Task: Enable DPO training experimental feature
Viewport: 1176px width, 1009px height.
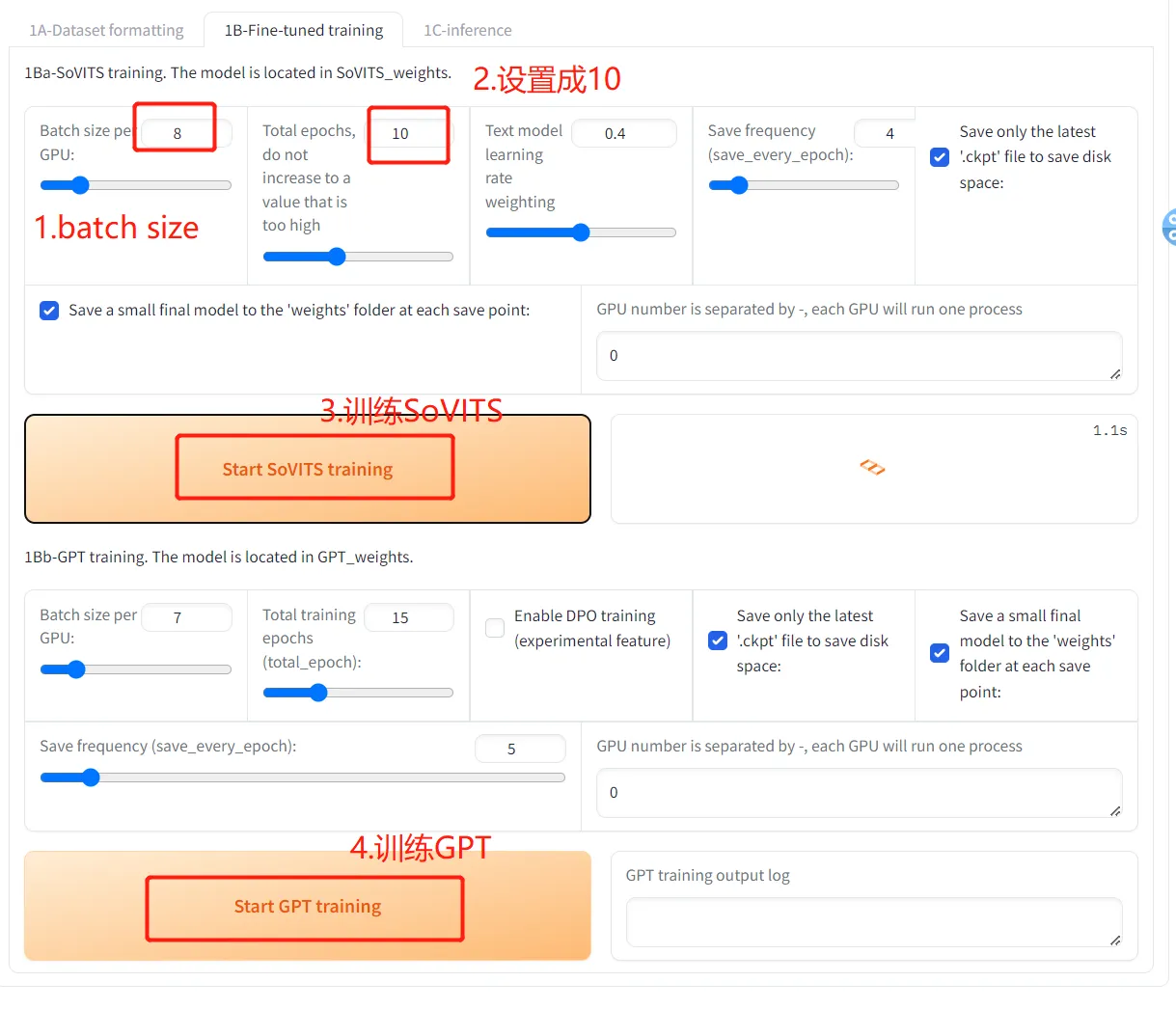Action: [495, 628]
